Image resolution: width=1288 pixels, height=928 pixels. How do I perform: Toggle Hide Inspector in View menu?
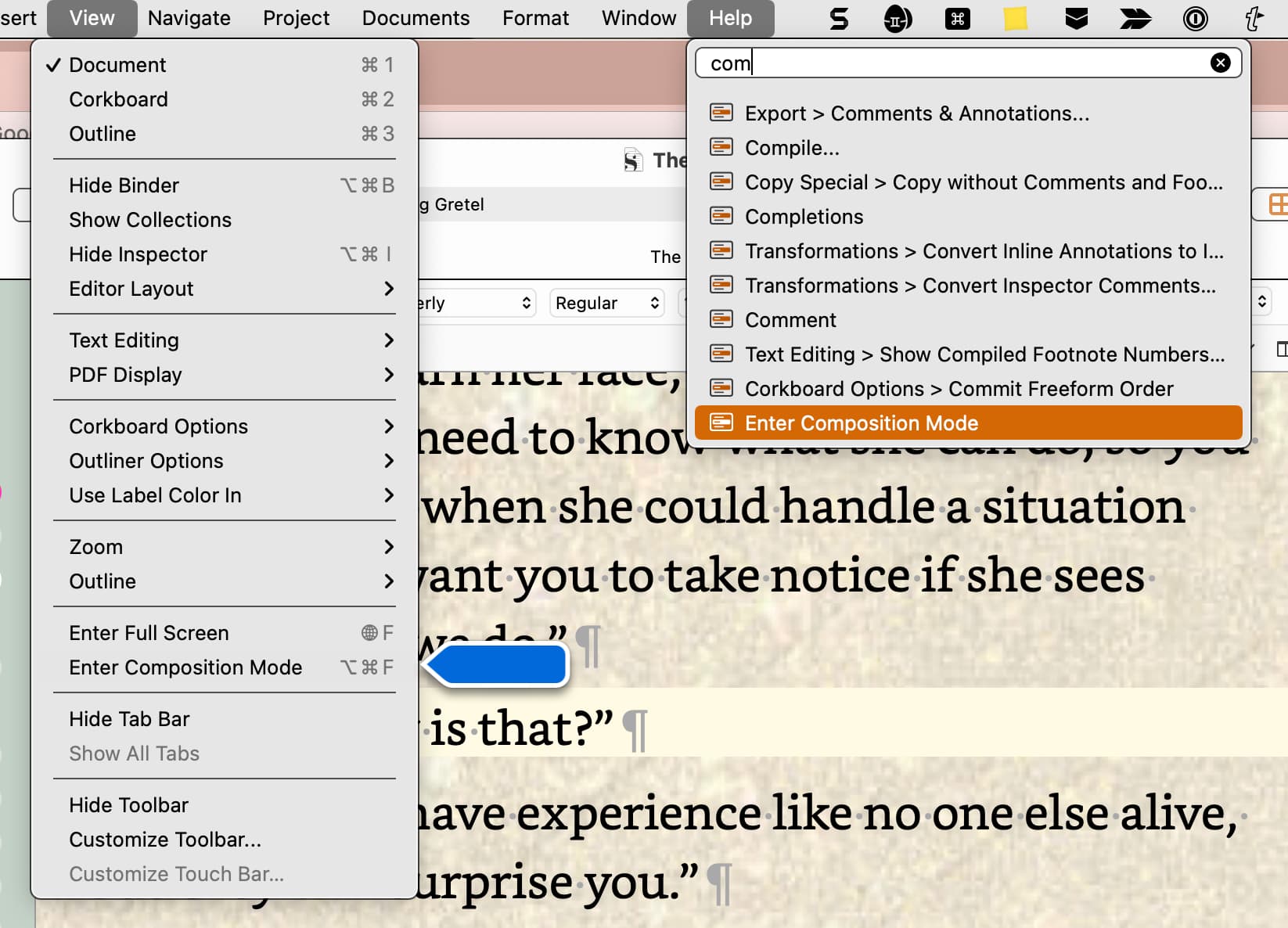point(224,254)
